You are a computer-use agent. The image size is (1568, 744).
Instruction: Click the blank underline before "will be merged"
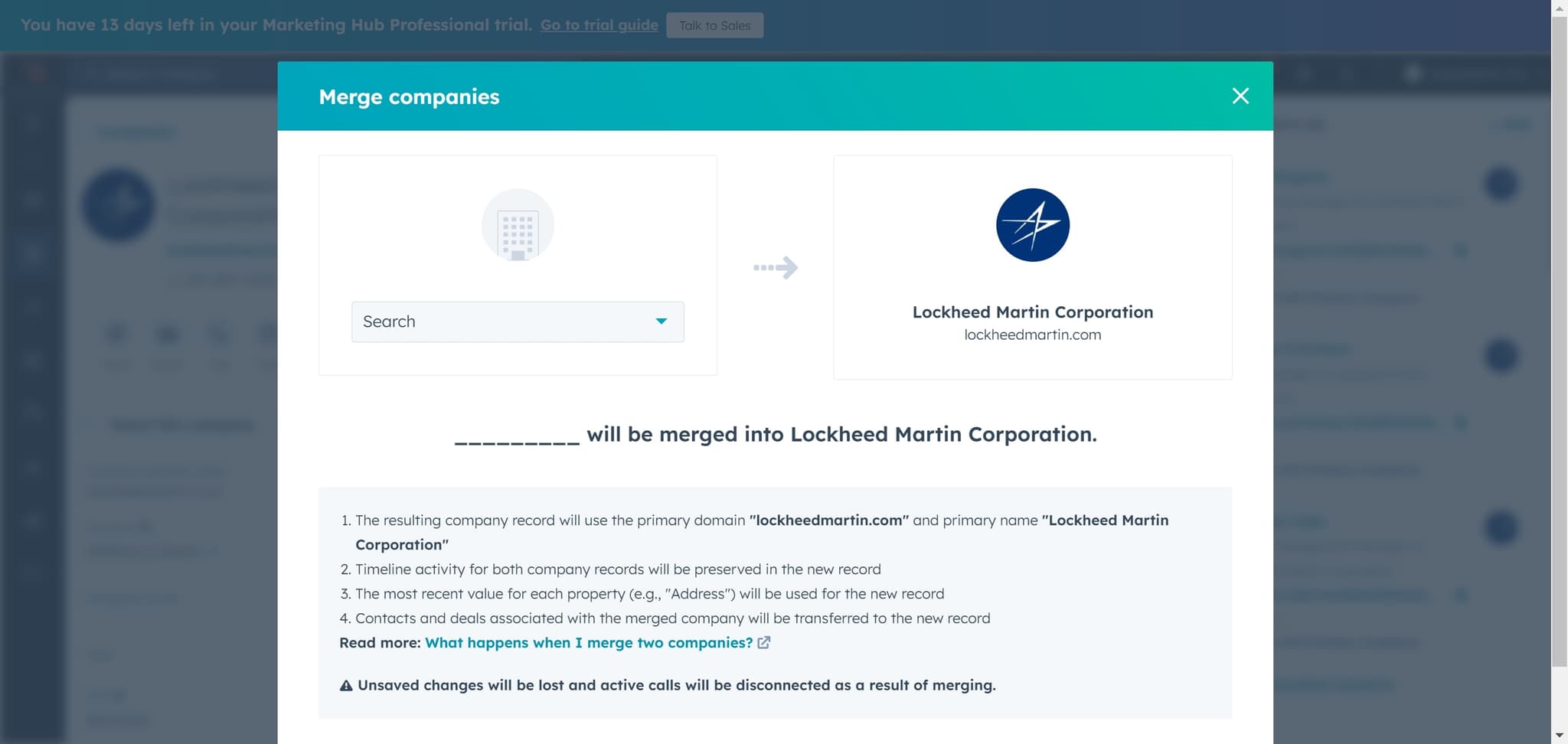(517, 438)
